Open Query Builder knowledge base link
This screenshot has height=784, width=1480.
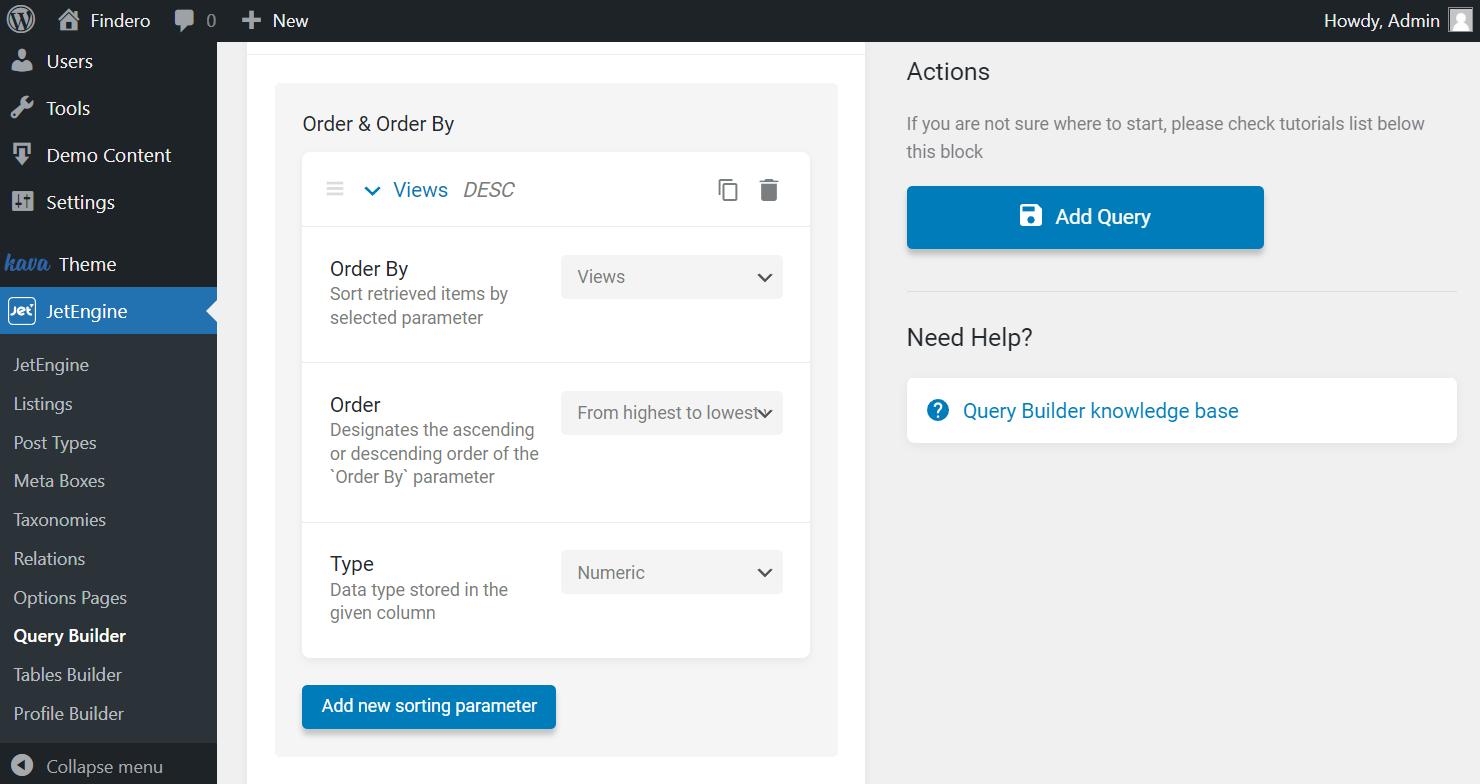(1100, 411)
